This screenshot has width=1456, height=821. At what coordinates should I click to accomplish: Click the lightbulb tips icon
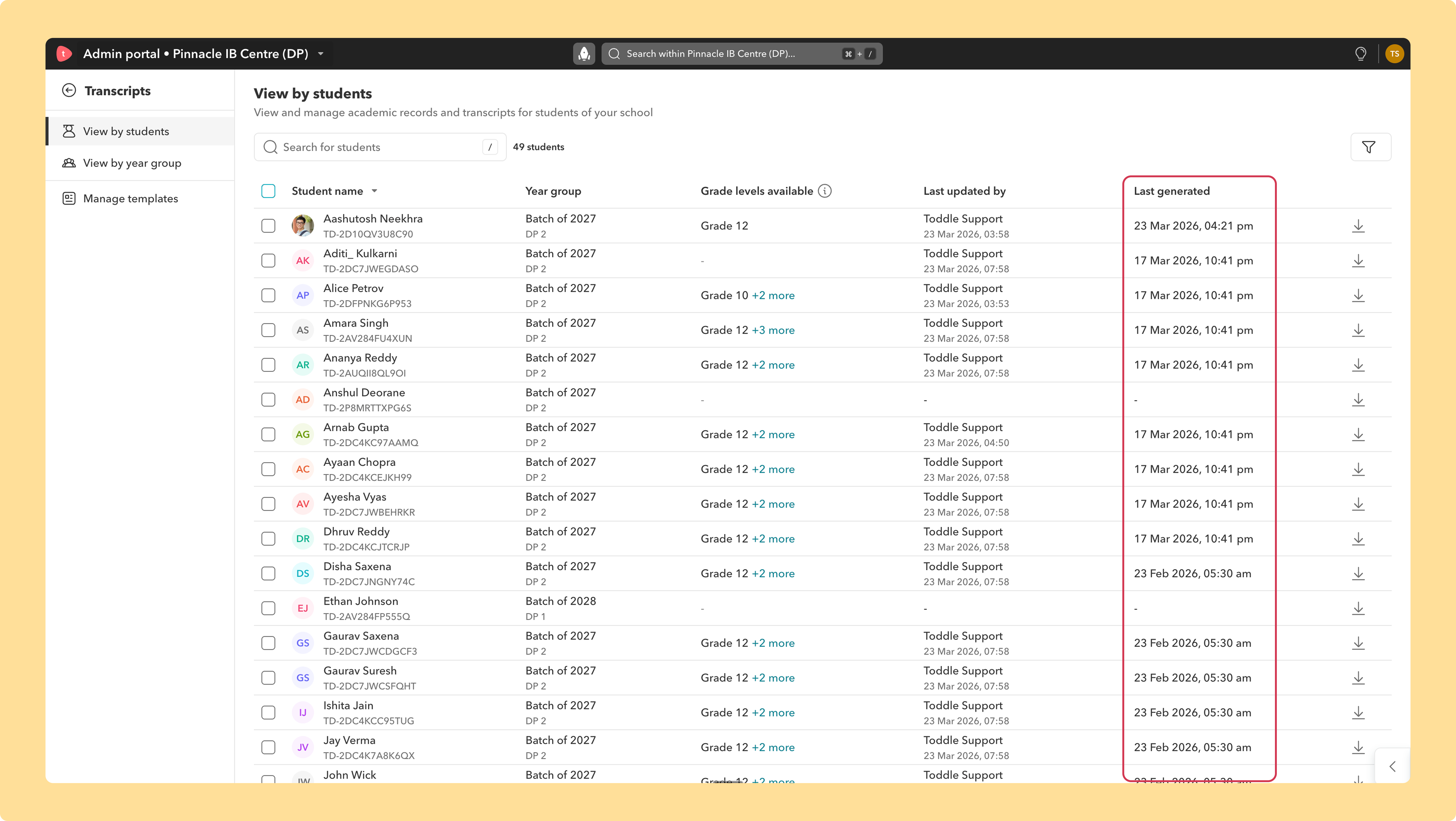click(x=1360, y=54)
